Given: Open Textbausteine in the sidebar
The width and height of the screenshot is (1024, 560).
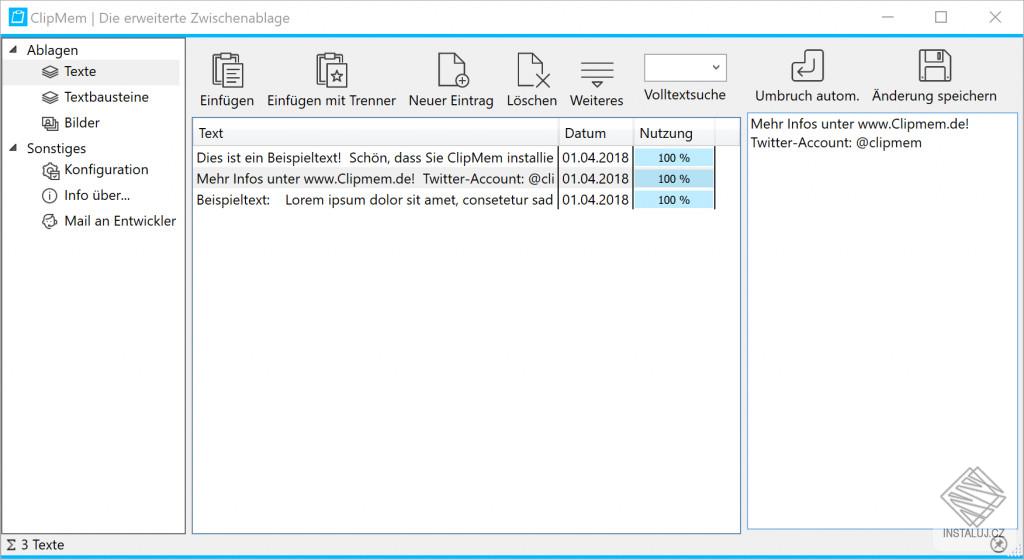Looking at the screenshot, I should (x=106, y=97).
